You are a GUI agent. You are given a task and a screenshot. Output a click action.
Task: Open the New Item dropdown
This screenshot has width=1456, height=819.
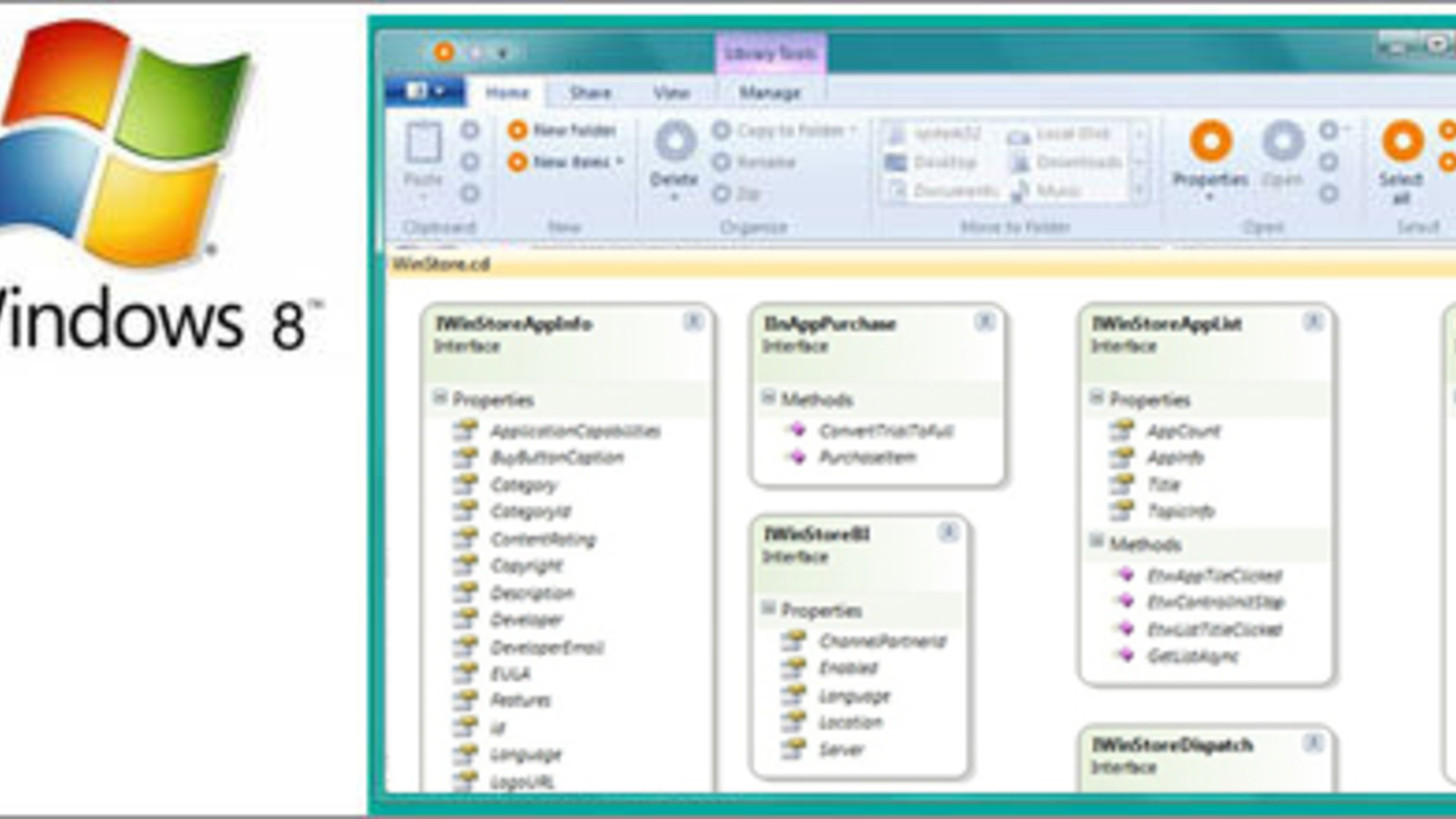(x=620, y=162)
